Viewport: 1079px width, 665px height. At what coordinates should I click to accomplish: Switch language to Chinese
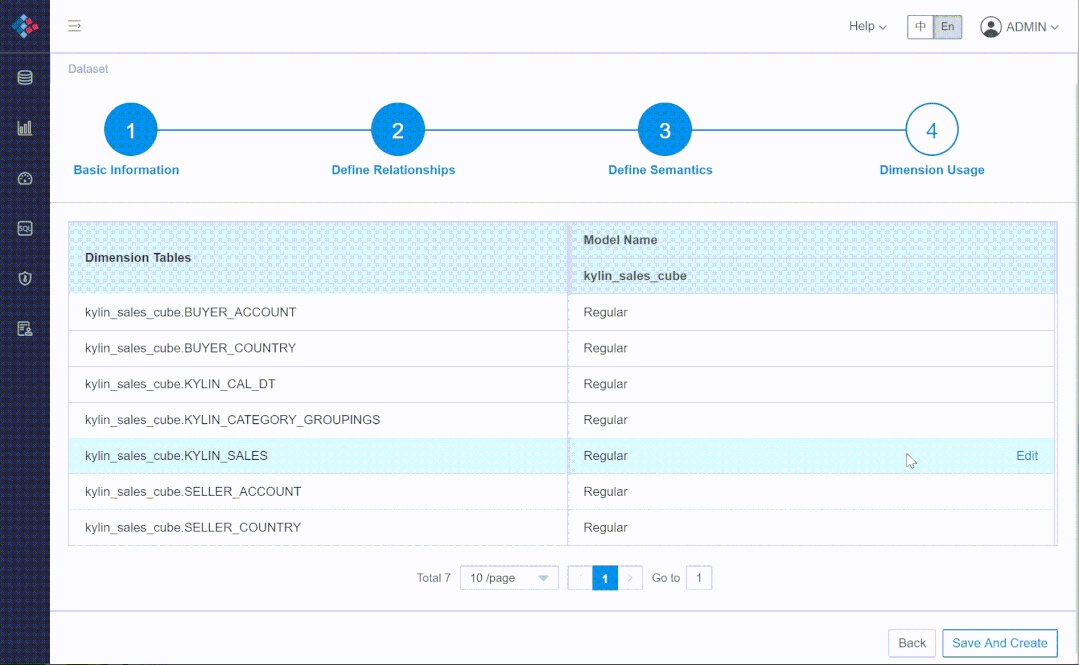[x=920, y=27]
